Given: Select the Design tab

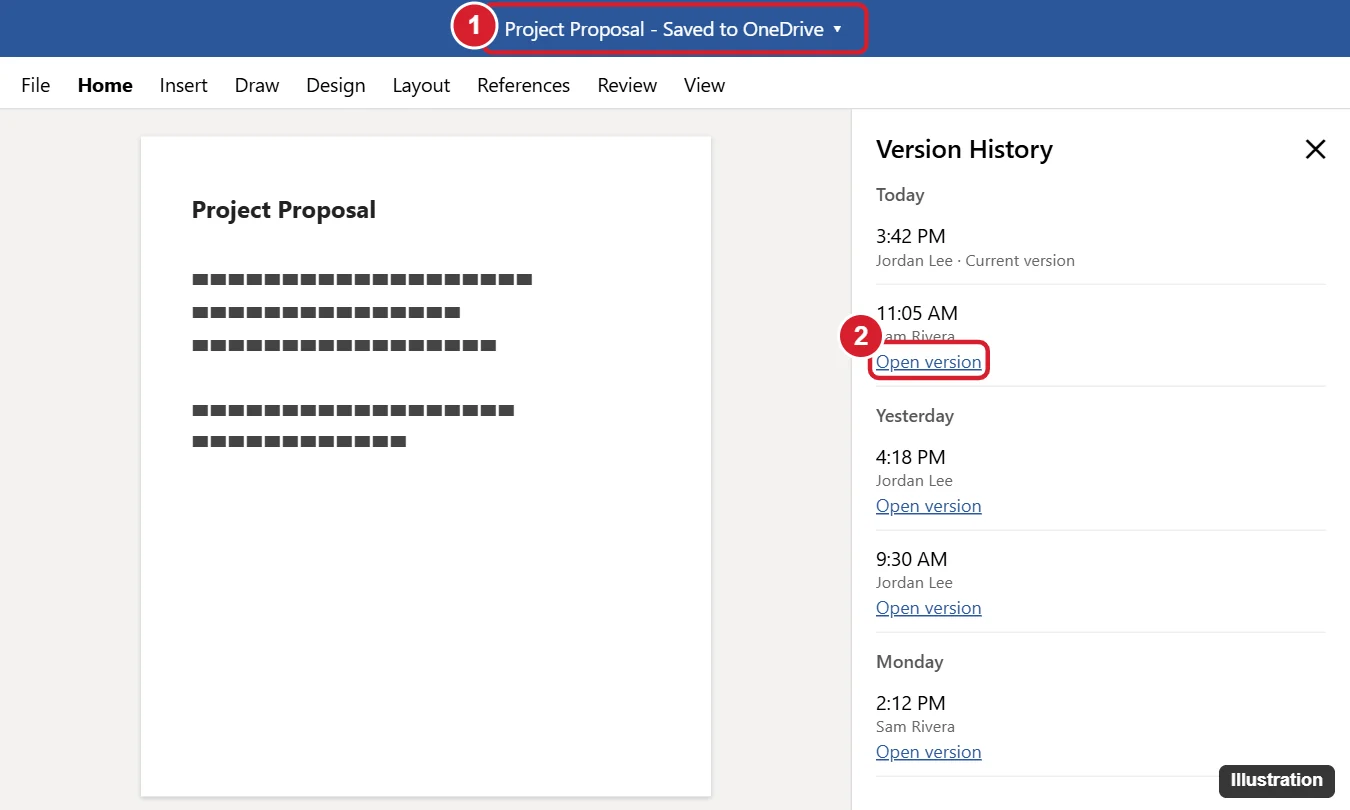Looking at the screenshot, I should [x=336, y=85].
